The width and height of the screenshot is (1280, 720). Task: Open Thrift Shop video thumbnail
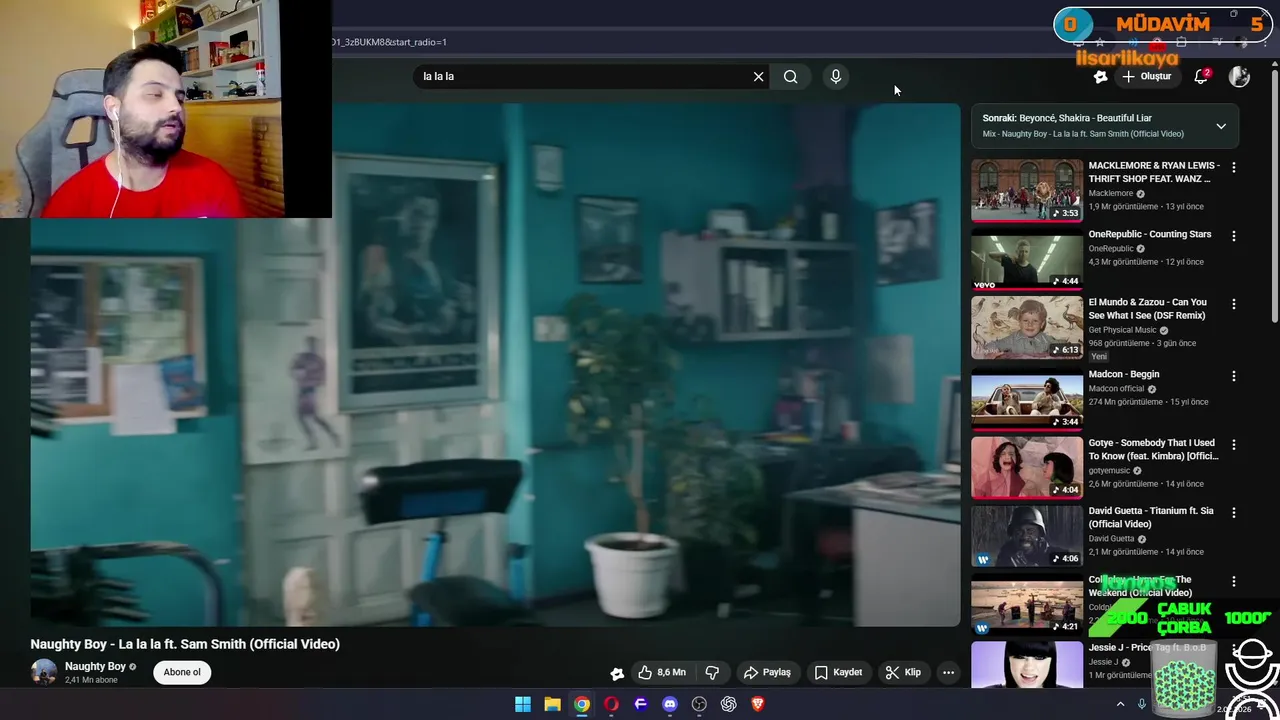tap(1027, 190)
